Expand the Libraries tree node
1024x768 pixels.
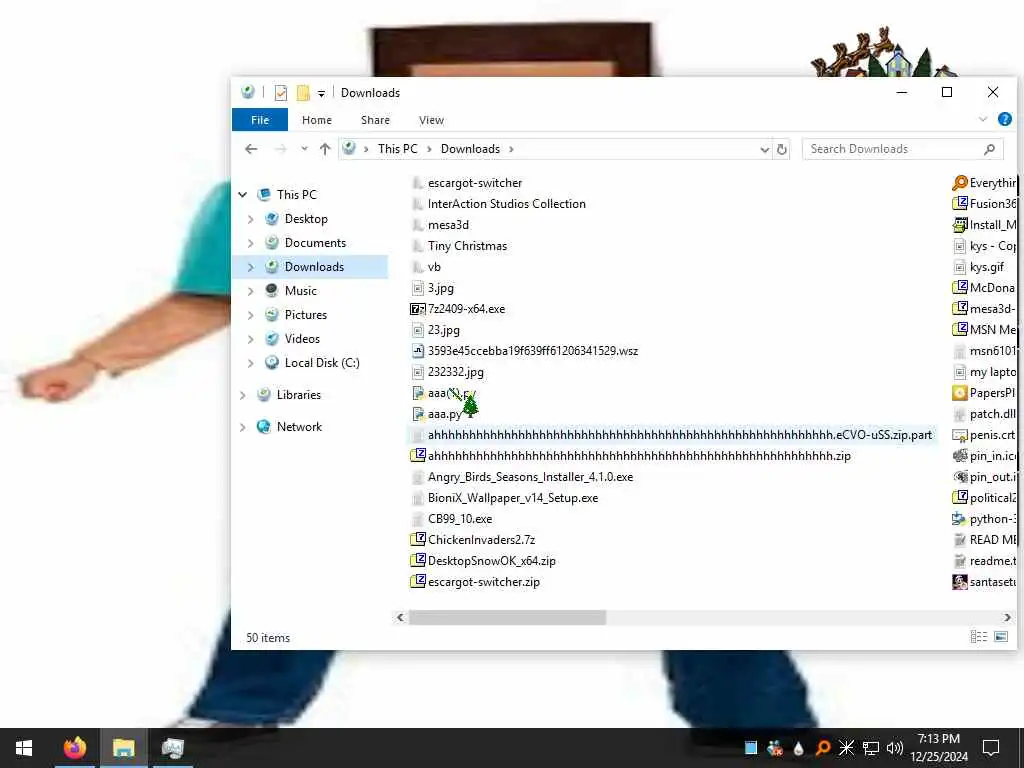243,395
